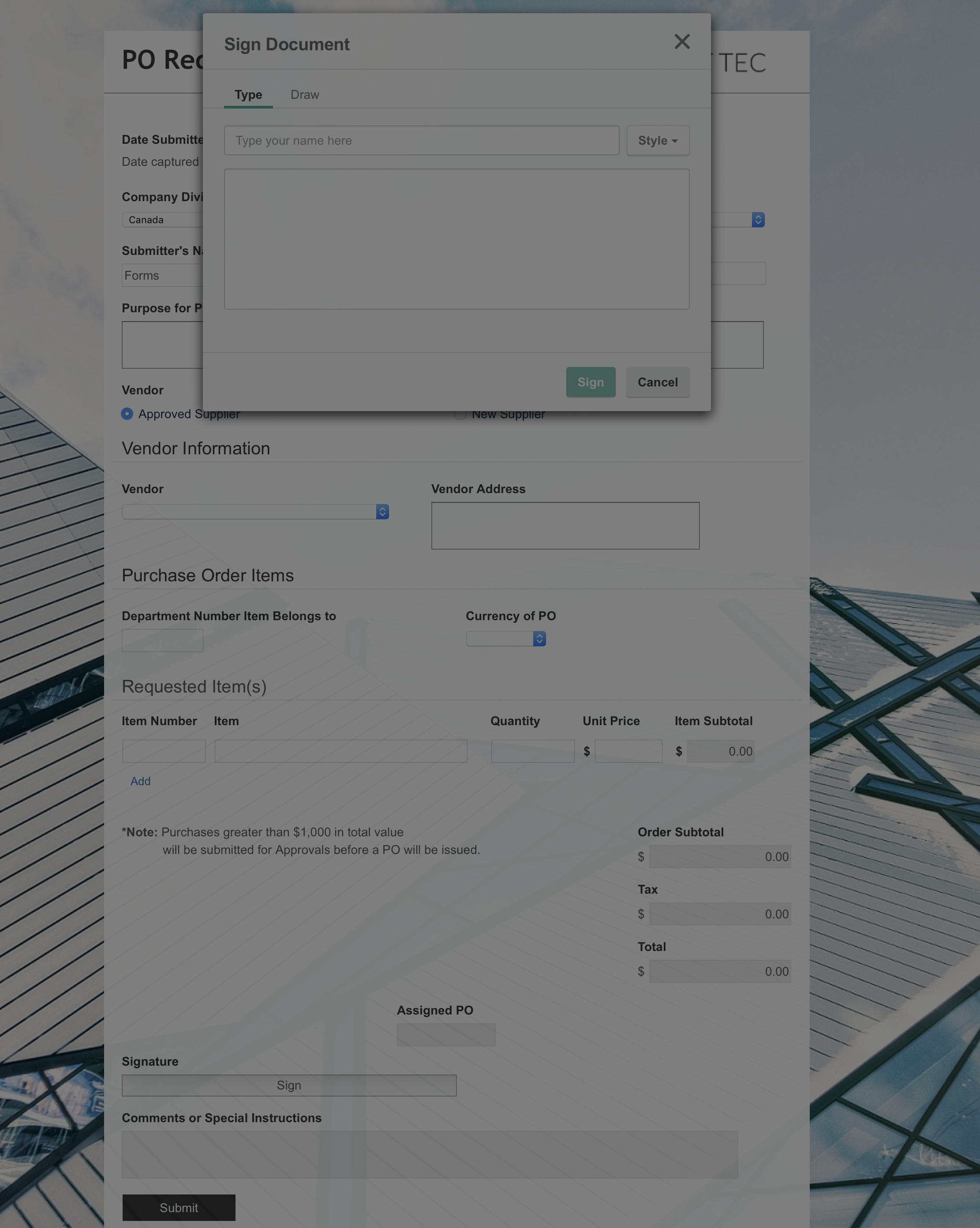
Task: Click the Vendor Address text box
Action: coord(565,525)
